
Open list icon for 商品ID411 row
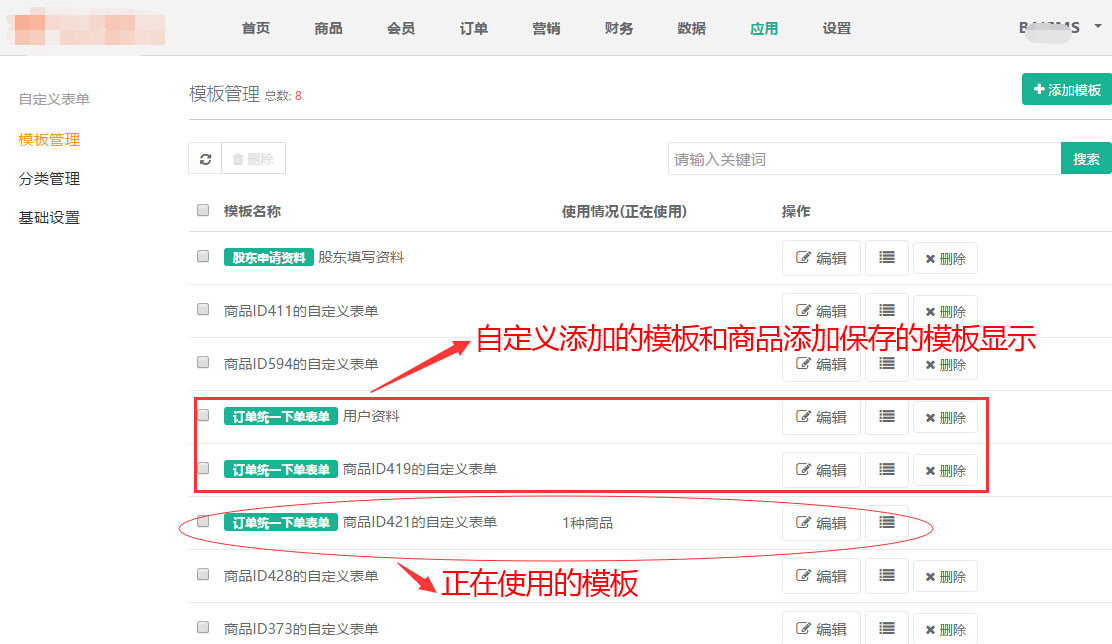click(x=886, y=310)
